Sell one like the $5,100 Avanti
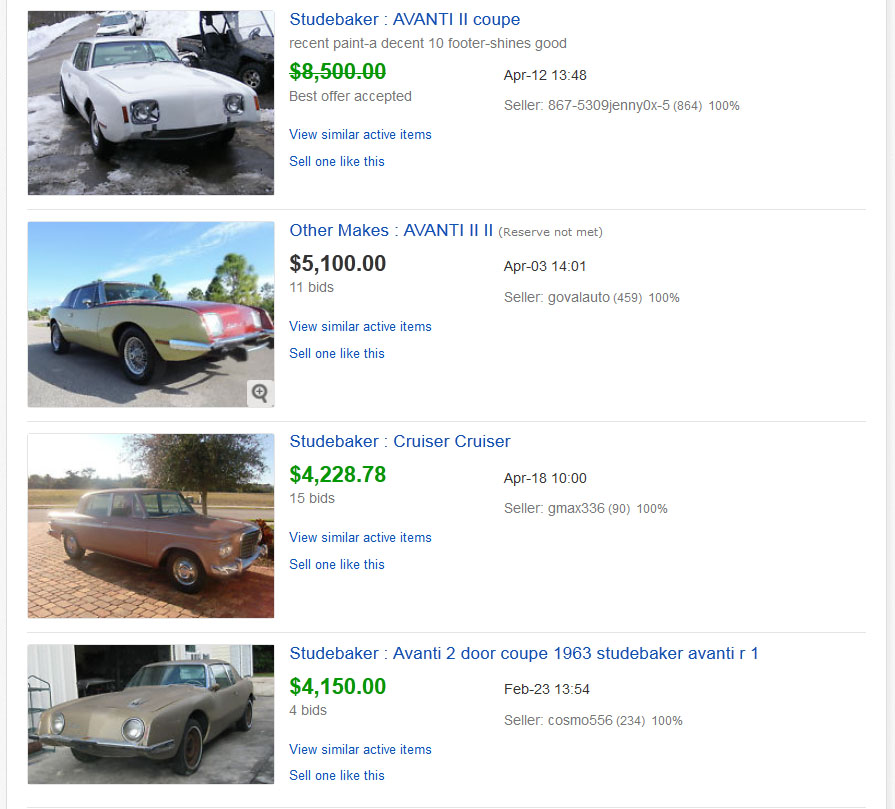 [337, 353]
